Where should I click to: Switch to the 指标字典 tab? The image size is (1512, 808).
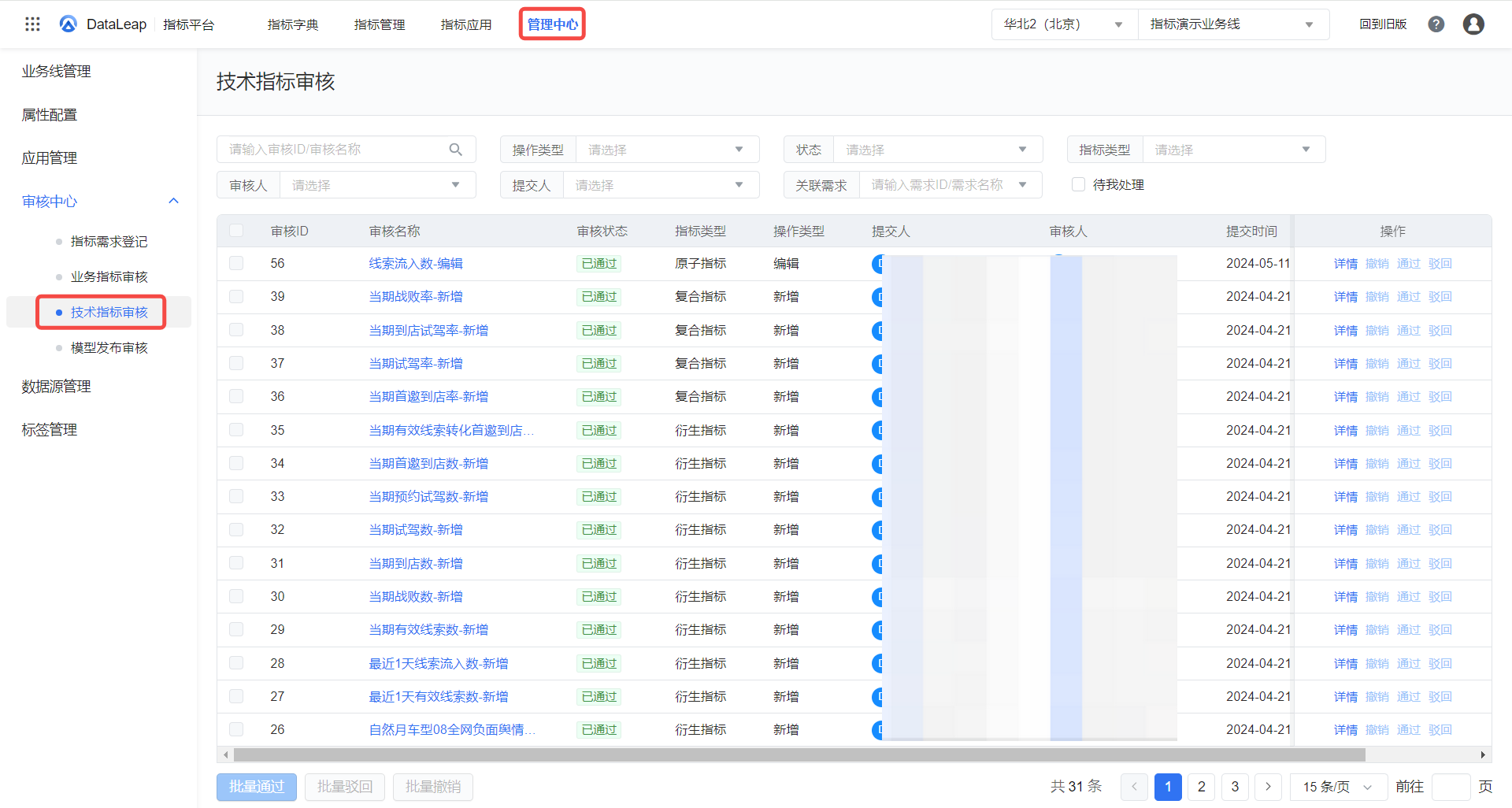pos(293,24)
